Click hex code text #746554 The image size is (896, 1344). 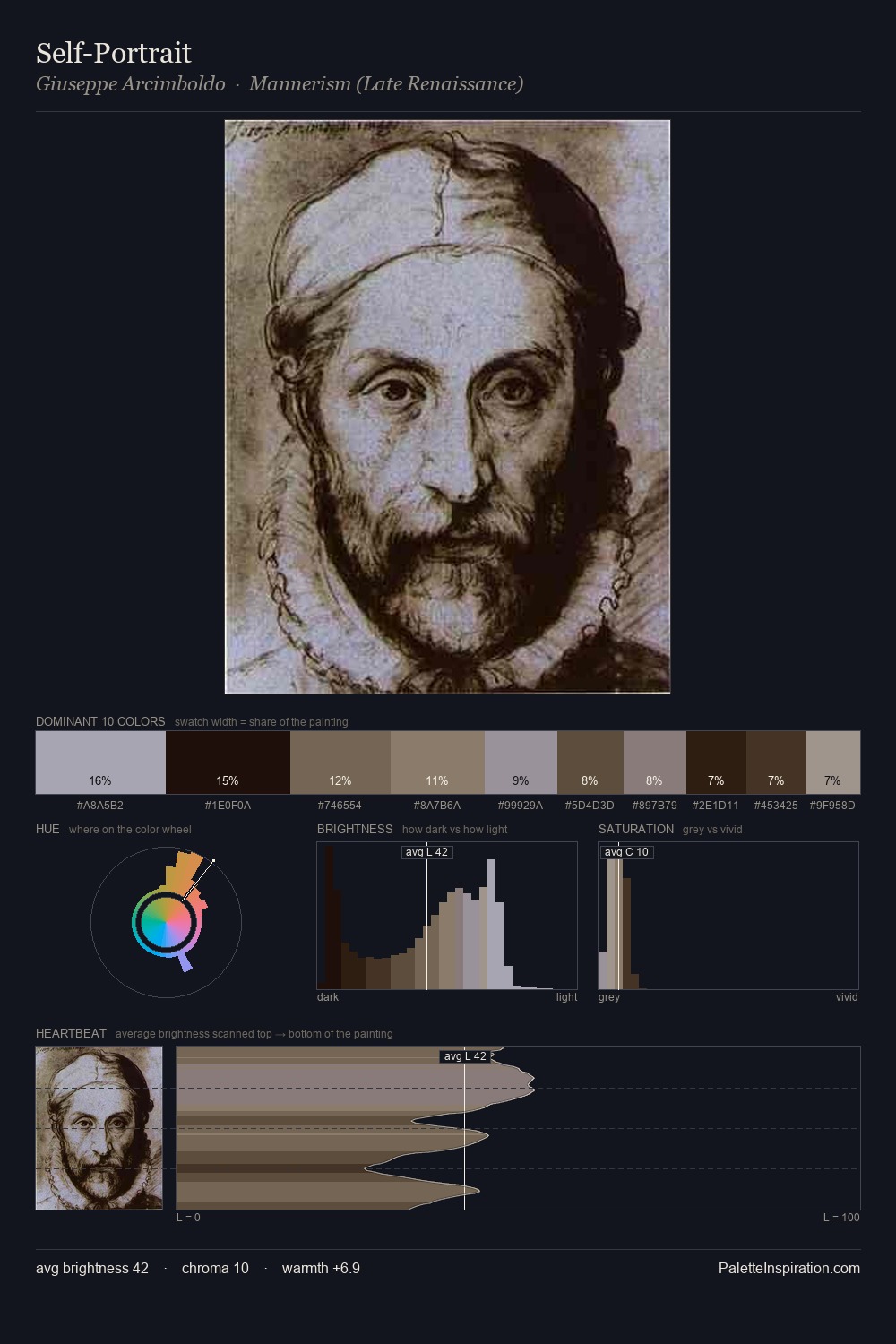pyautogui.click(x=340, y=806)
